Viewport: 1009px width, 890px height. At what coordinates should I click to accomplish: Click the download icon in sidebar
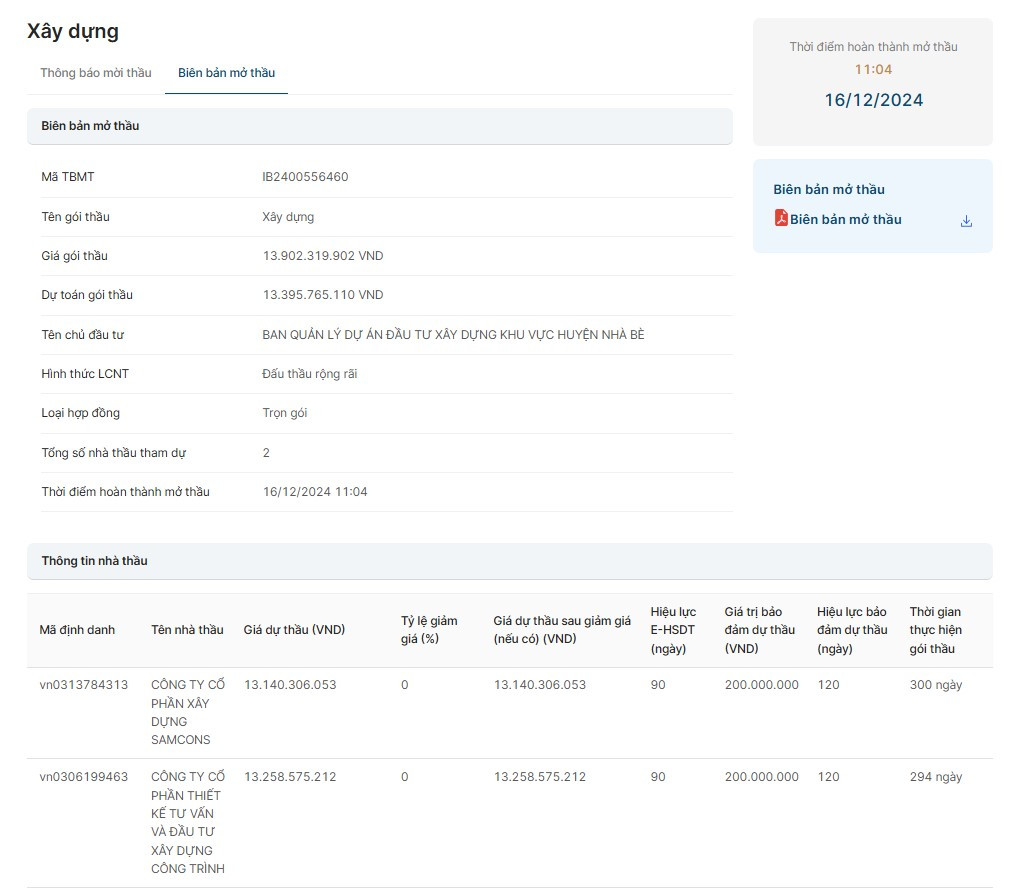tap(966, 221)
